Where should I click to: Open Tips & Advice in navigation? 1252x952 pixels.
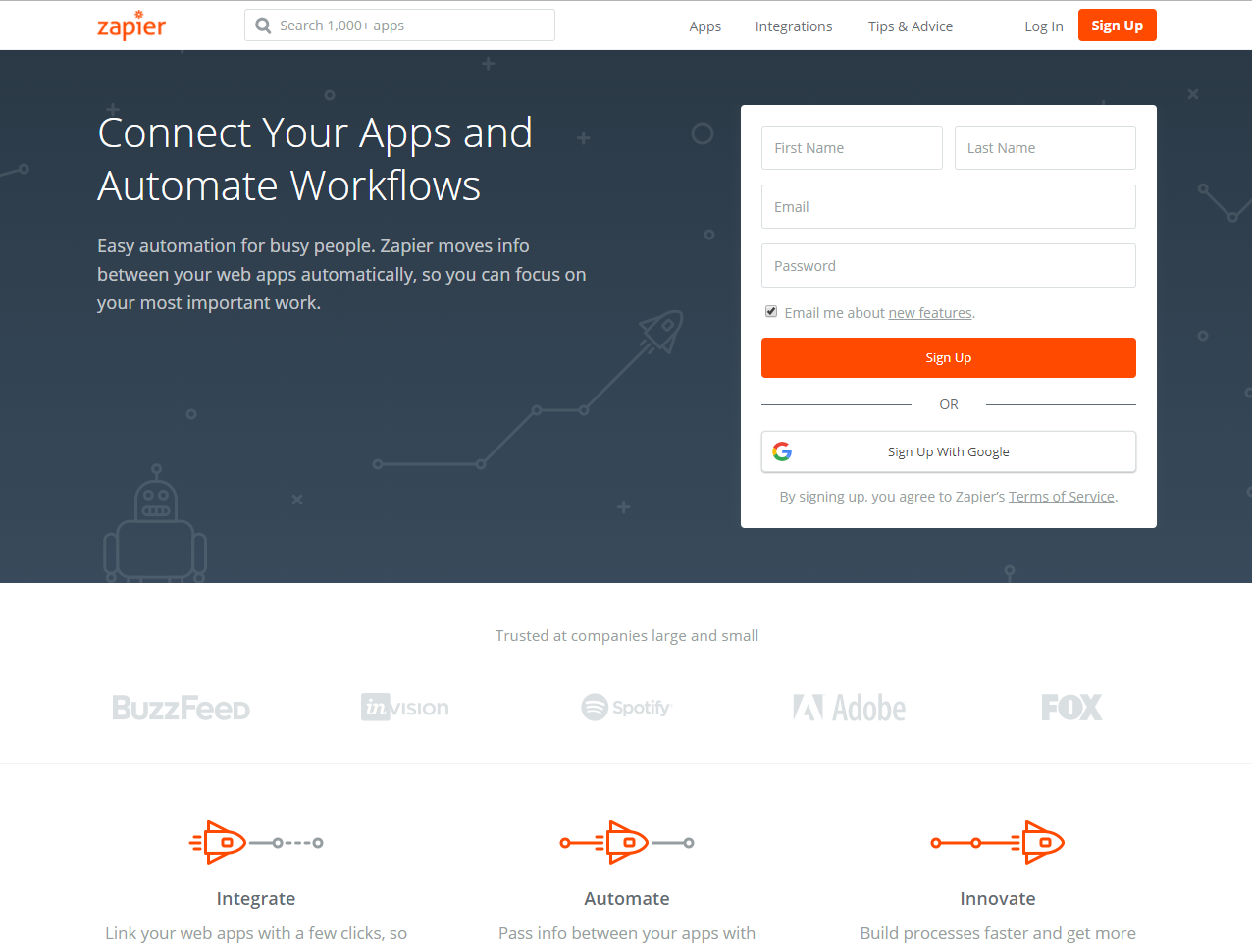911,26
